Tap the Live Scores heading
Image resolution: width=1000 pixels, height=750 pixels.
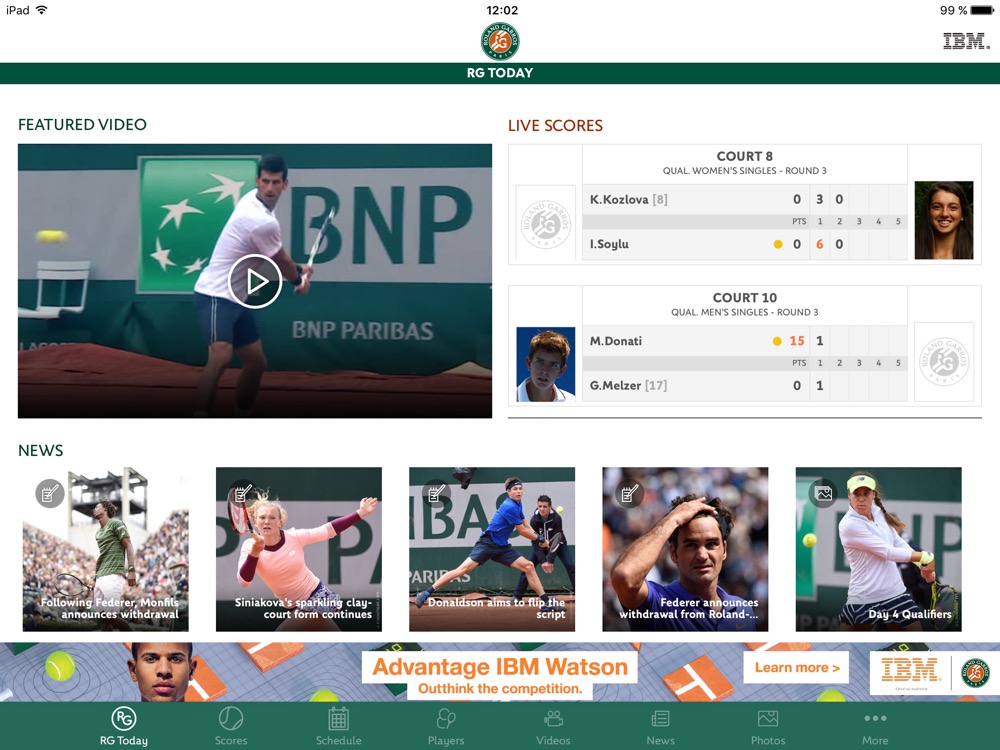555,126
